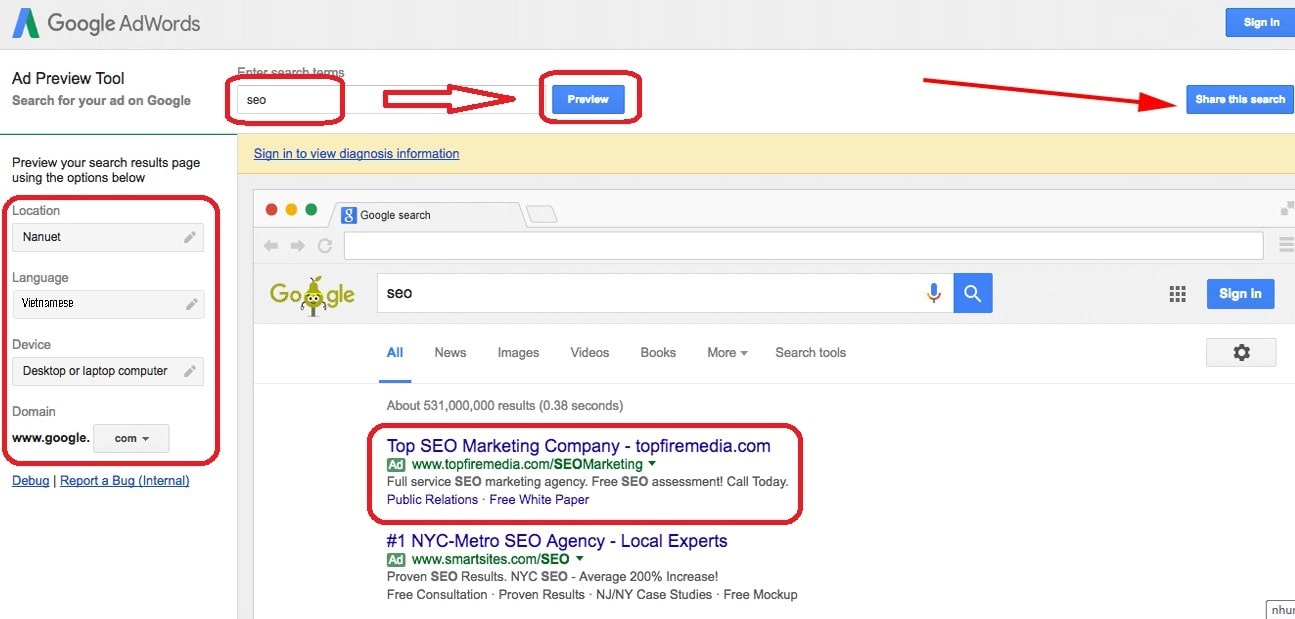Click the browser reload icon
This screenshot has width=1295, height=619.
tap(324, 246)
